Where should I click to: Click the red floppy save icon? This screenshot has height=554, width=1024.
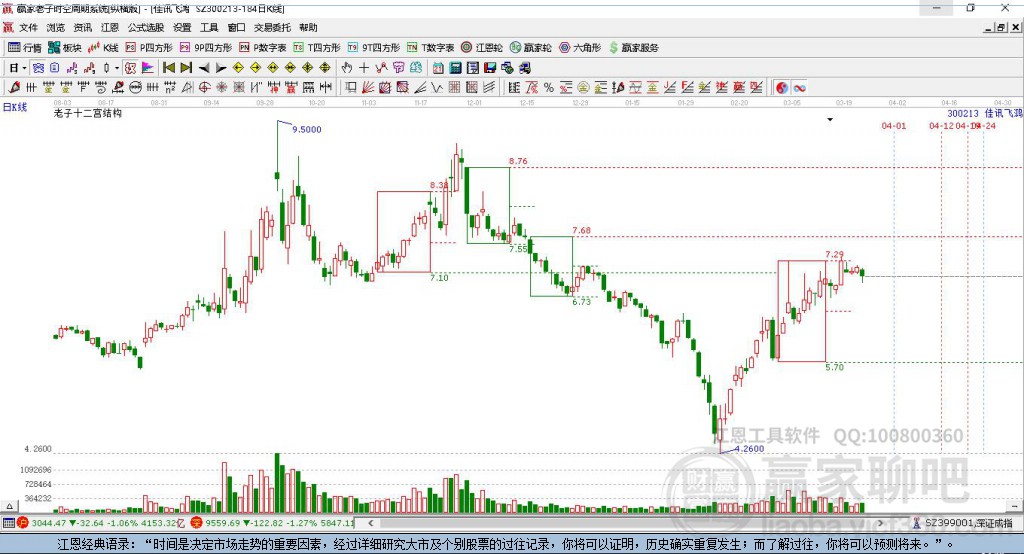pyautogui.click(x=490, y=68)
